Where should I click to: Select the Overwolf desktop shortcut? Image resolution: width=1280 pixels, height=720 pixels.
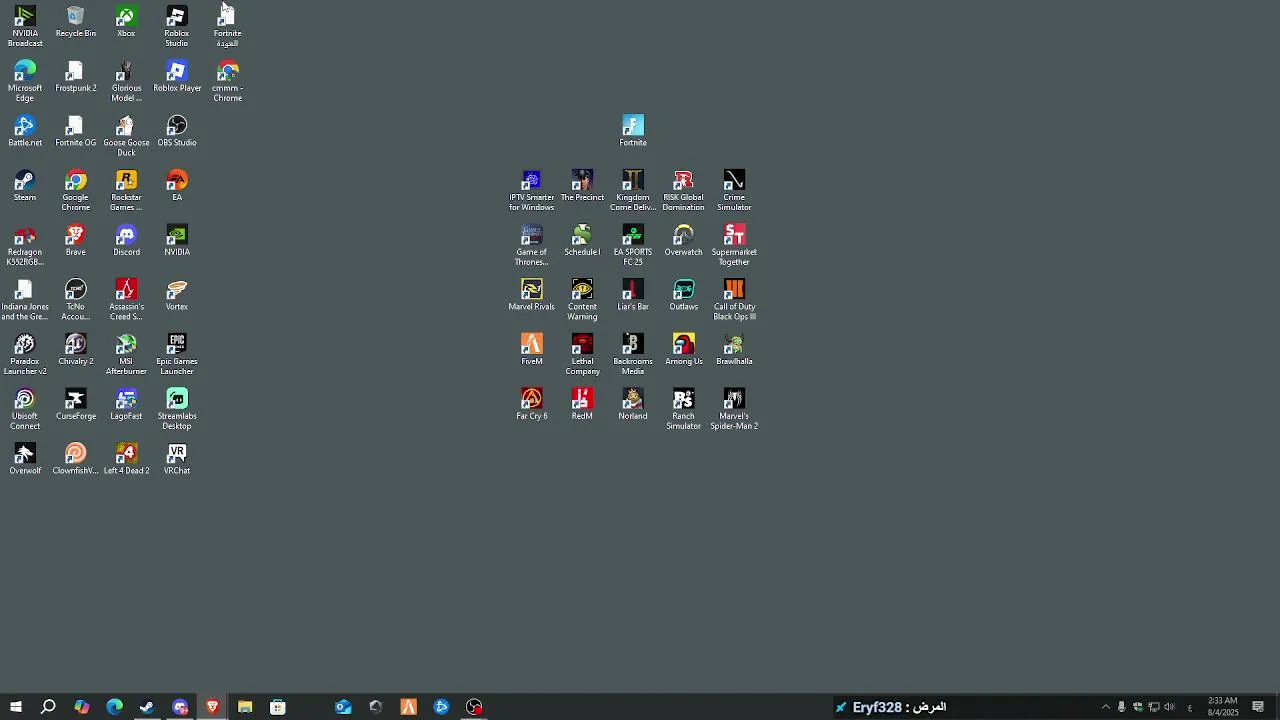pyautogui.click(x=25, y=459)
